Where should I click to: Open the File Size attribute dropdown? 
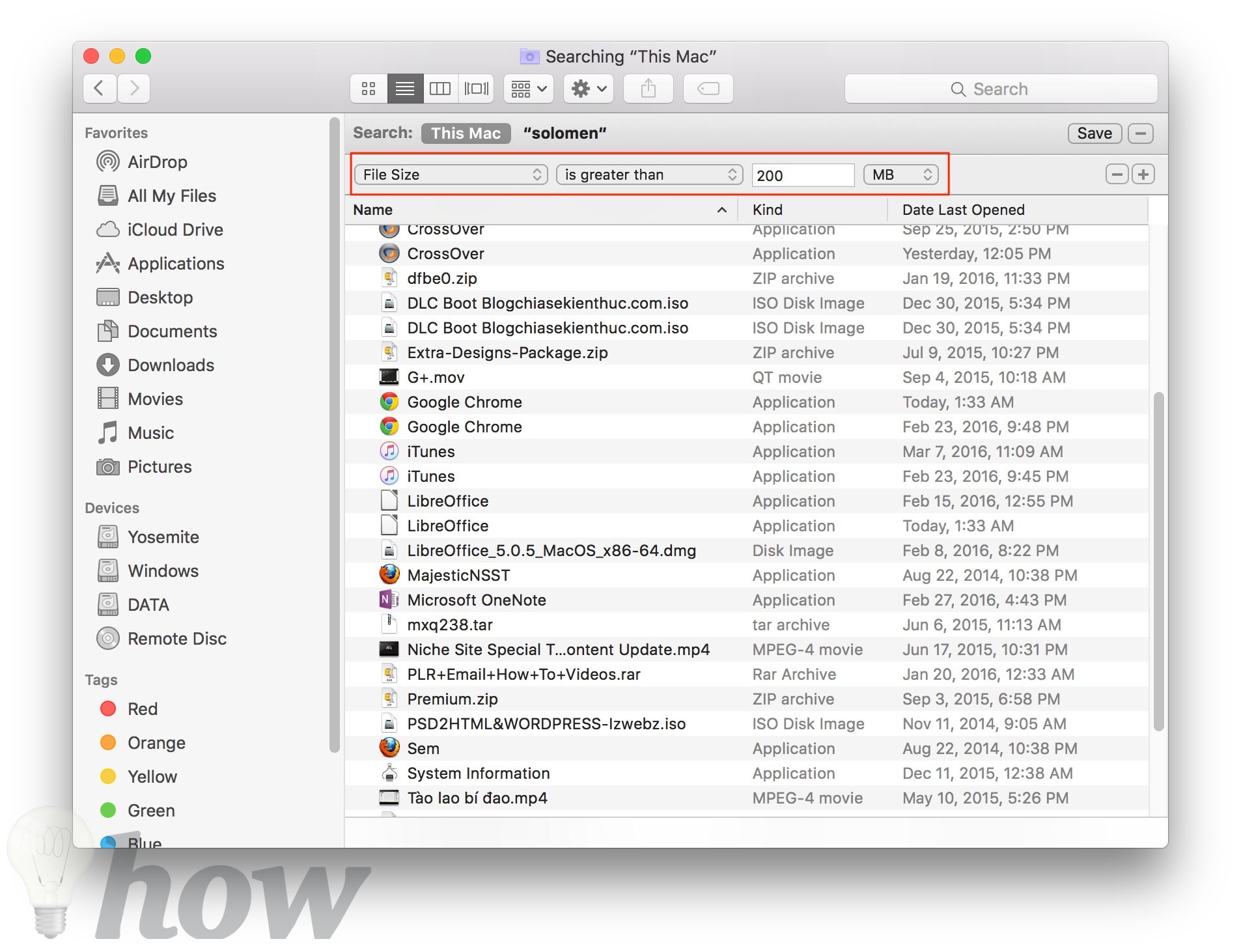(451, 175)
